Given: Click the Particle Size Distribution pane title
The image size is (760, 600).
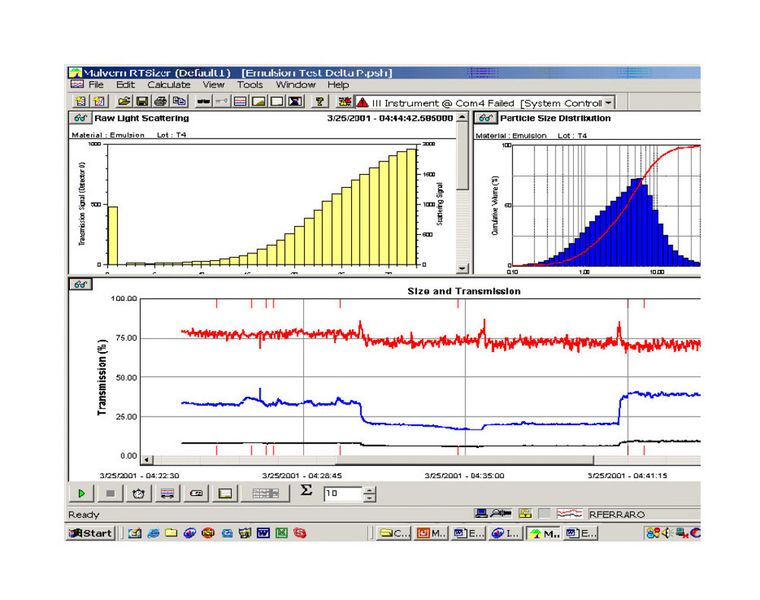Looking at the screenshot, I should [555, 118].
